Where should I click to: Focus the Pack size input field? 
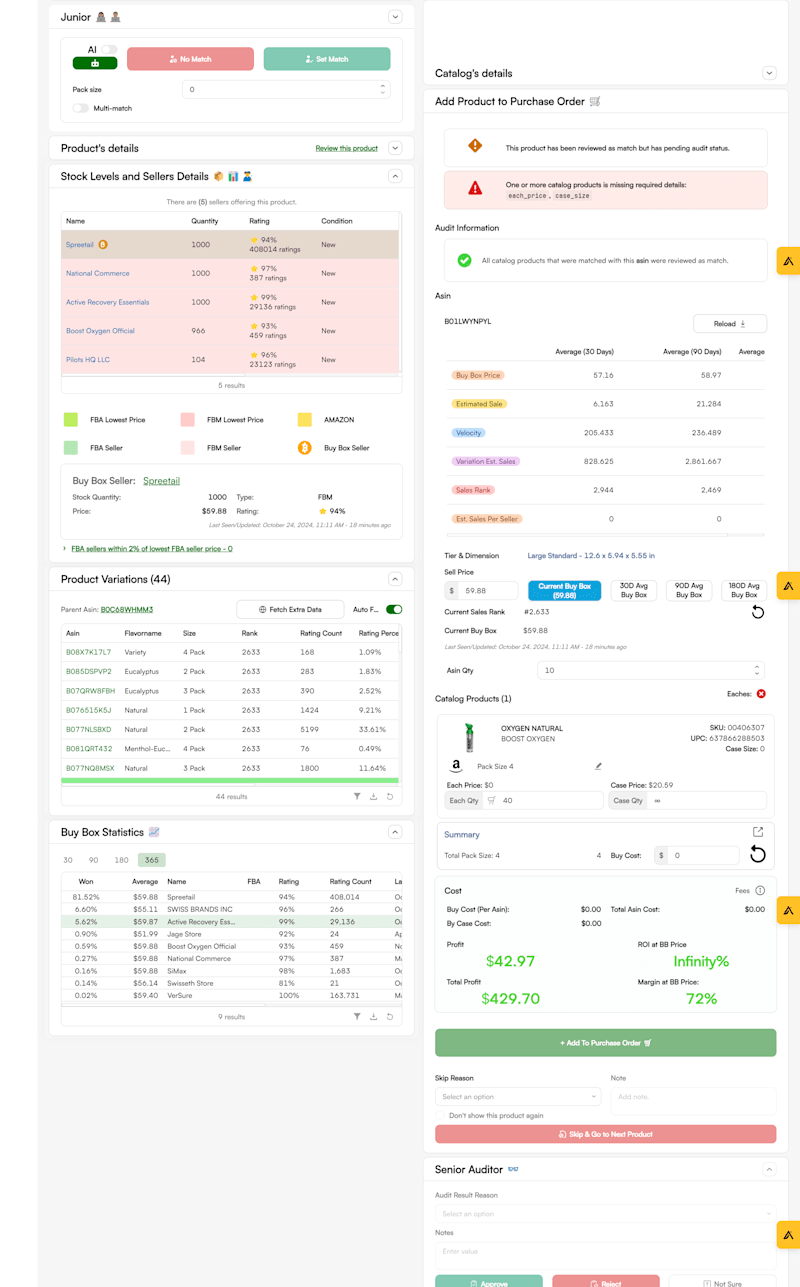(286, 89)
